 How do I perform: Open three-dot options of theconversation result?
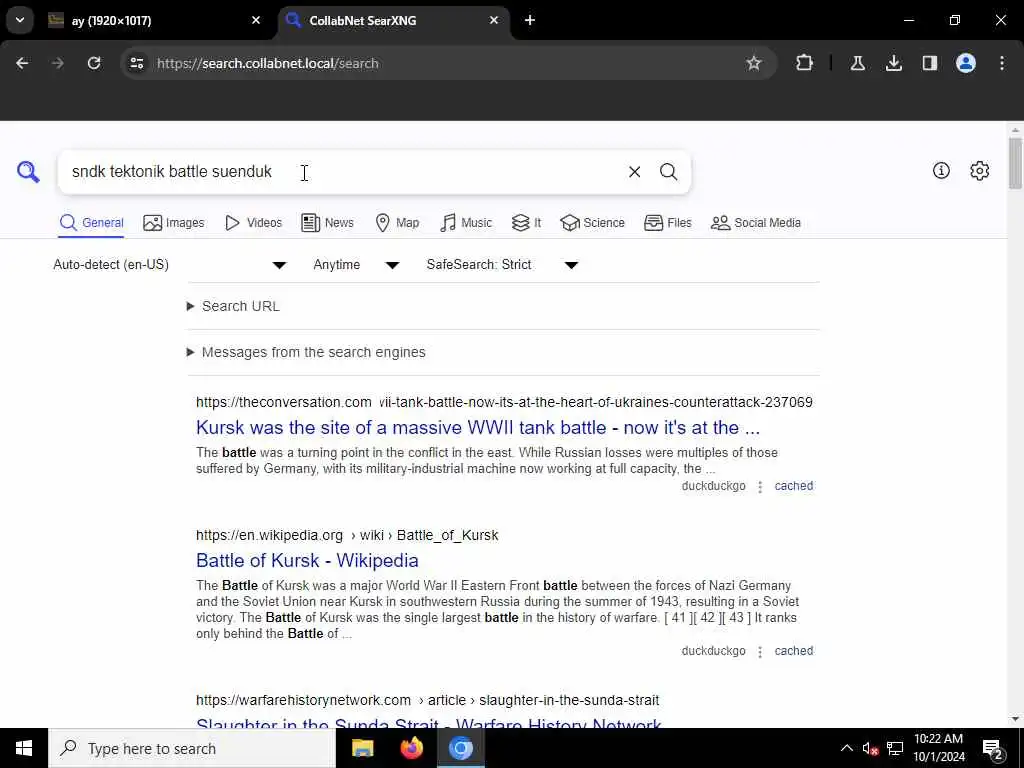pyautogui.click(x=760, y=487)
